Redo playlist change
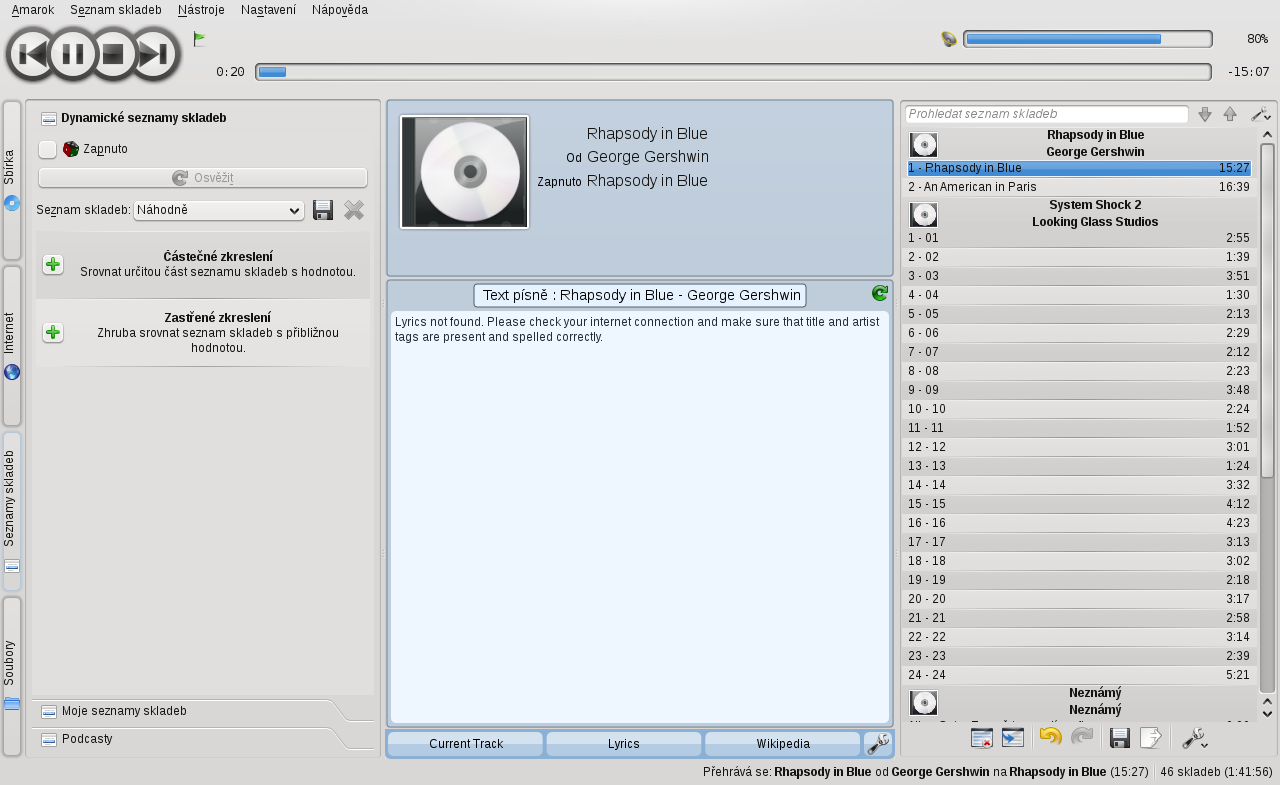Screen dimensions: 1280x785 coord(1082,738)
